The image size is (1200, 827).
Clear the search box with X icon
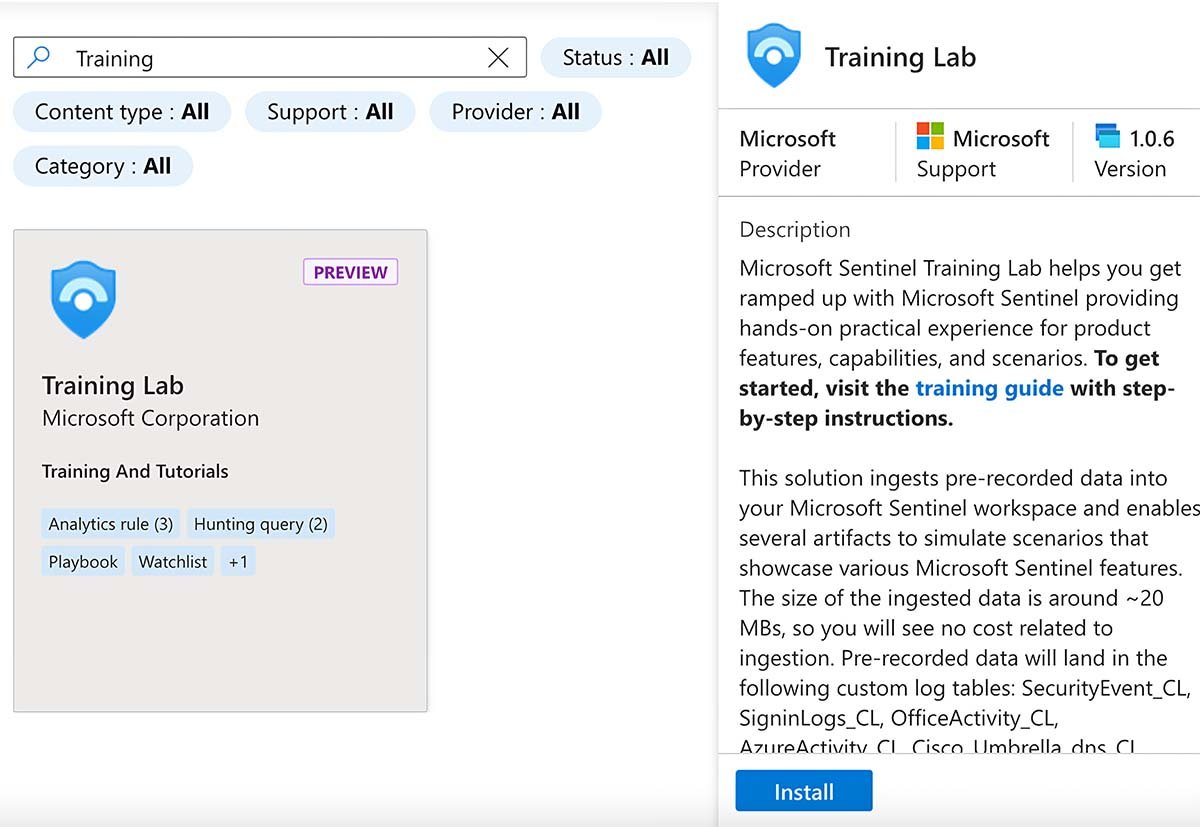(x=497, y=58)
